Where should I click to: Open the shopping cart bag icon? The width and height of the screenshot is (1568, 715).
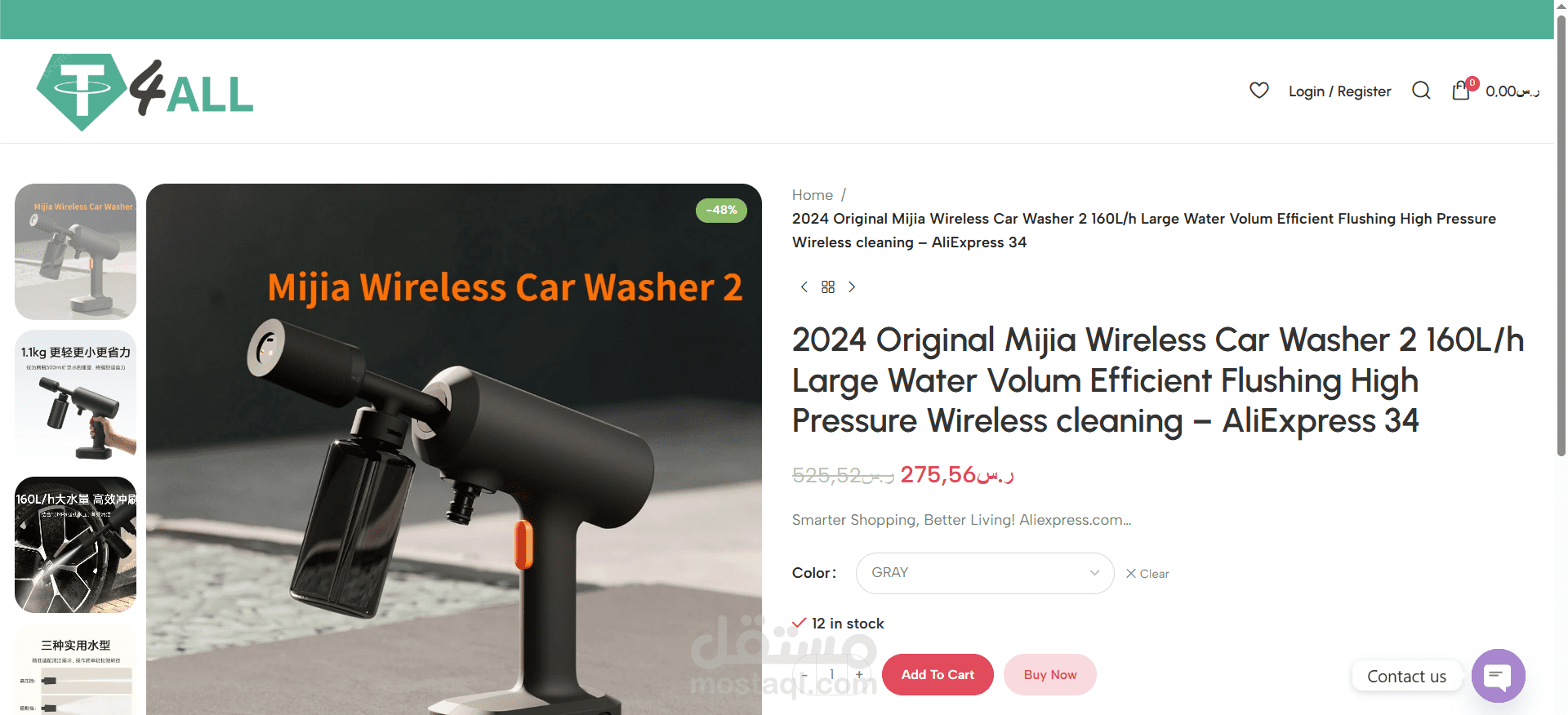pos(1461,91)
